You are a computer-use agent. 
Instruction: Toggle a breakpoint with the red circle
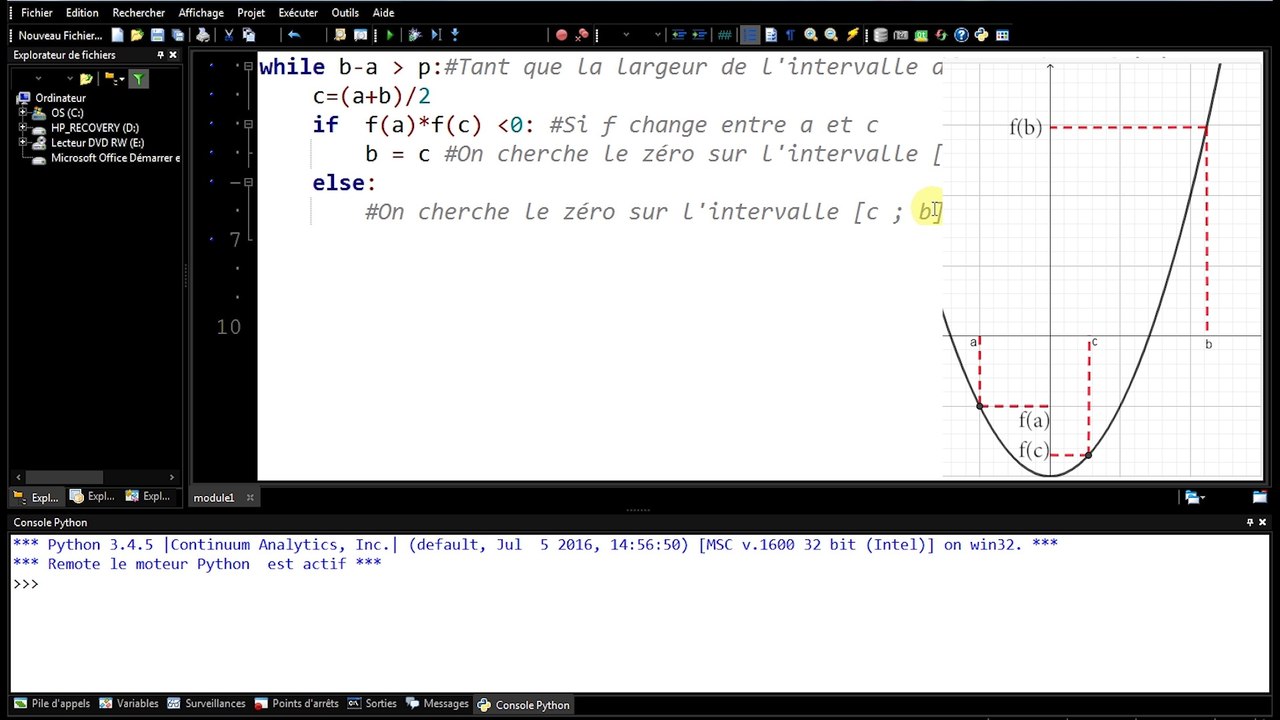click(x=562, y=35)
